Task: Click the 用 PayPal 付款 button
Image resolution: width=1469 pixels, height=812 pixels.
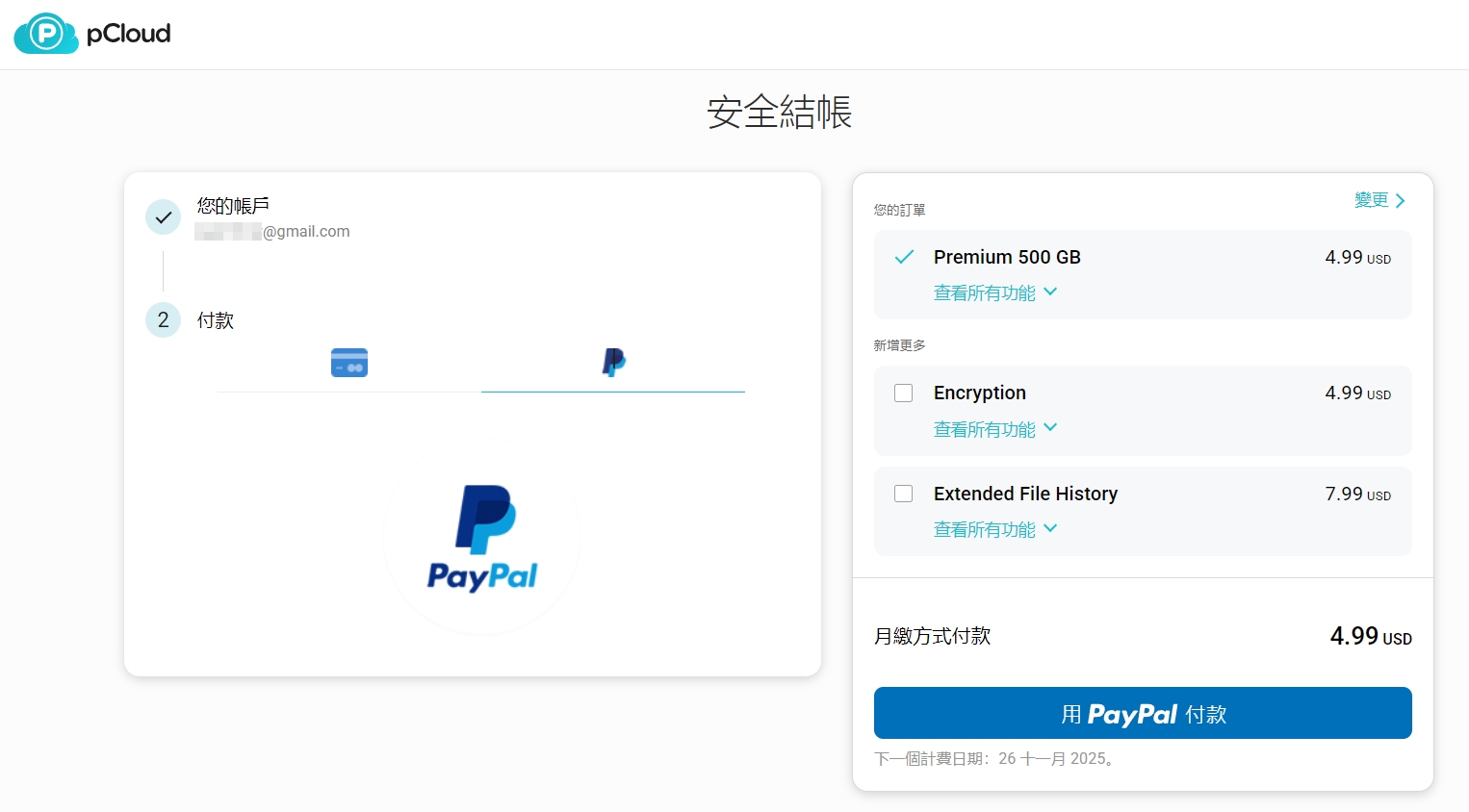Action: pyautogui.click(x=1142, y=713)
